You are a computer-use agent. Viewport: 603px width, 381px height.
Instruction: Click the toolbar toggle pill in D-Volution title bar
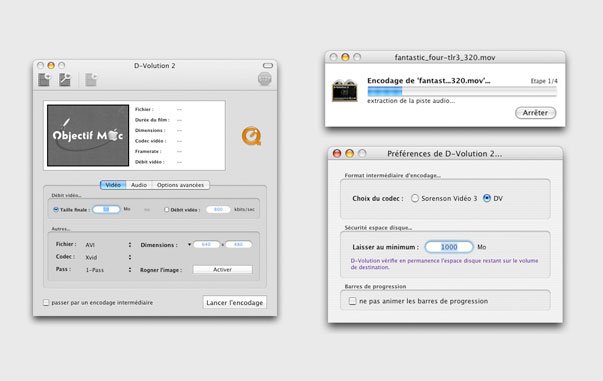point(268,65)
